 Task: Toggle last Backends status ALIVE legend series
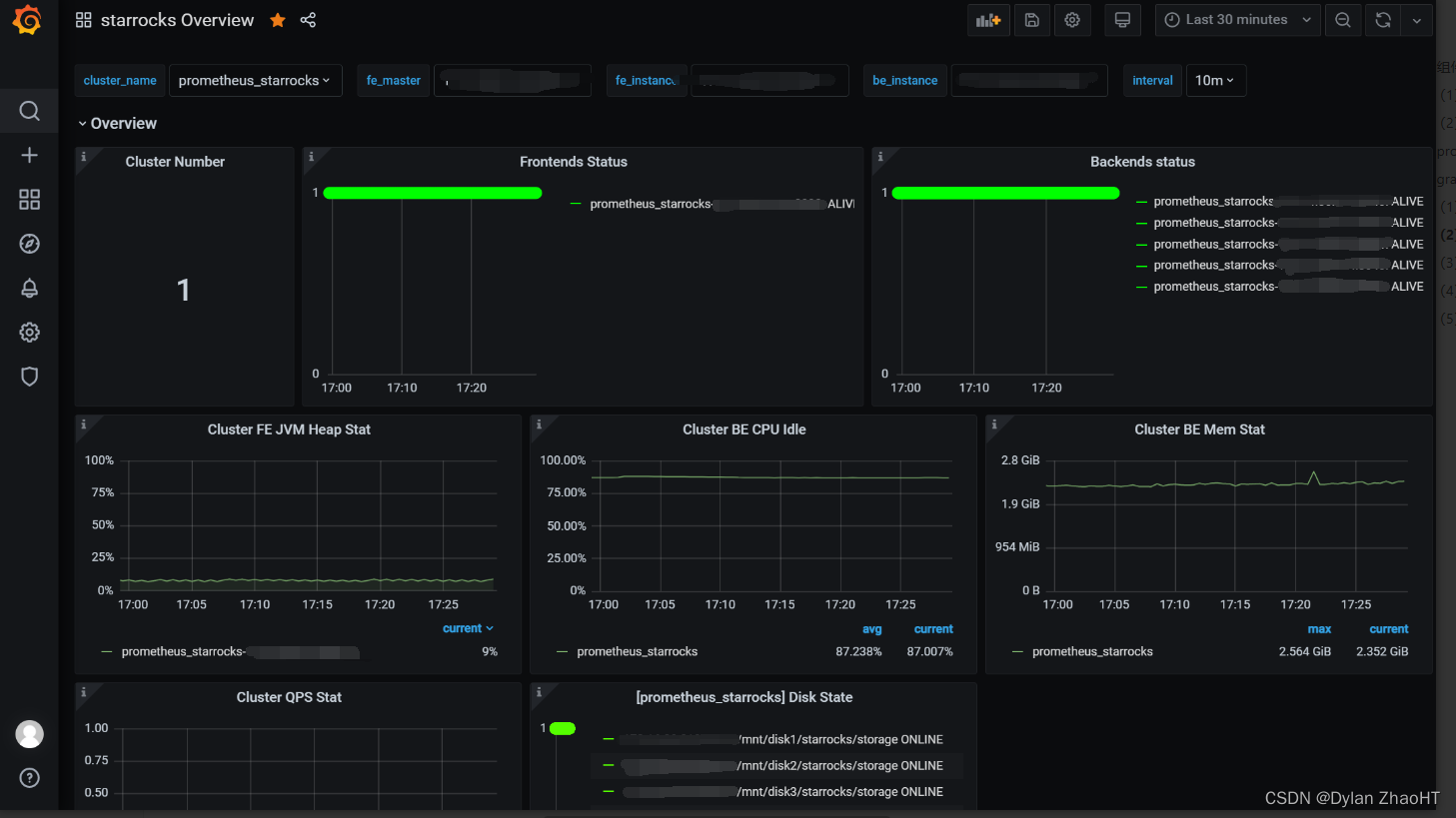1288,287
